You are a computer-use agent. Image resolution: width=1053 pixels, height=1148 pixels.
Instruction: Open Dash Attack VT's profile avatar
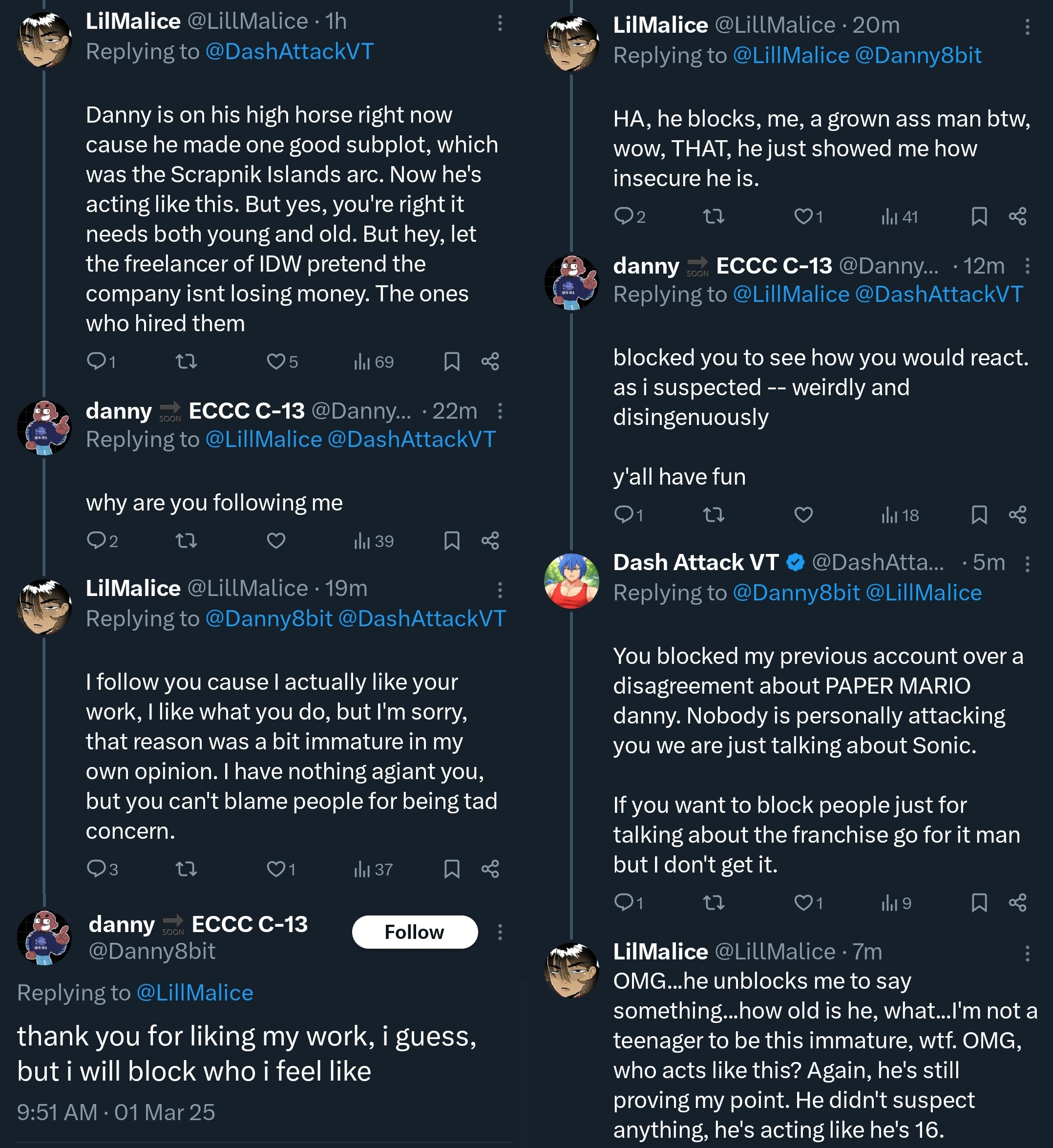point(571,580)
